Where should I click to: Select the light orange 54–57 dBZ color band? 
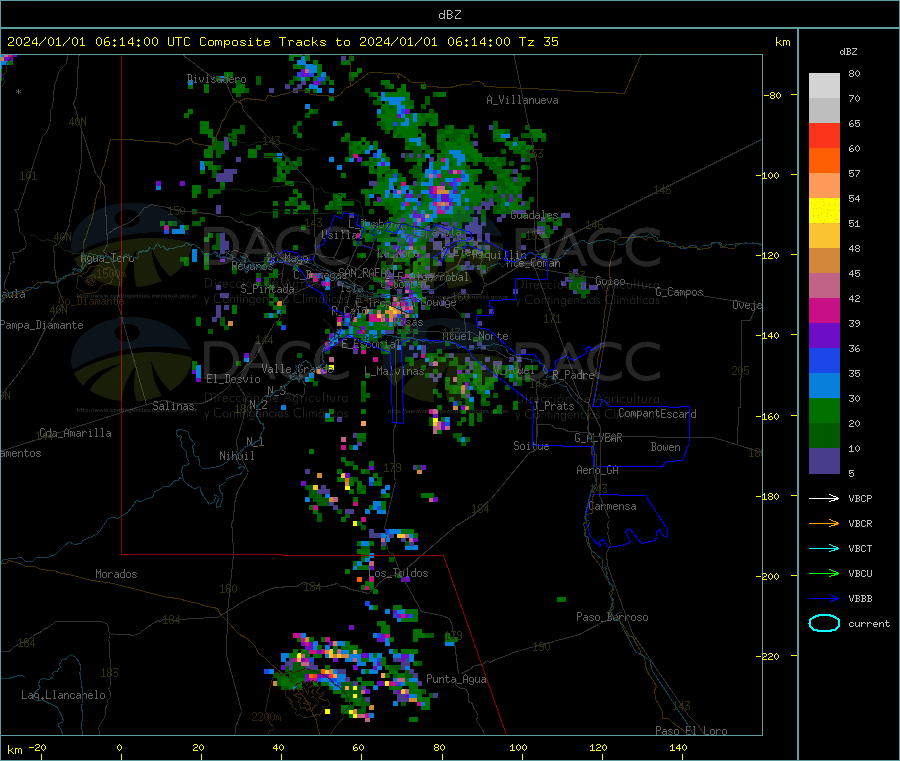tap(824, 186)
